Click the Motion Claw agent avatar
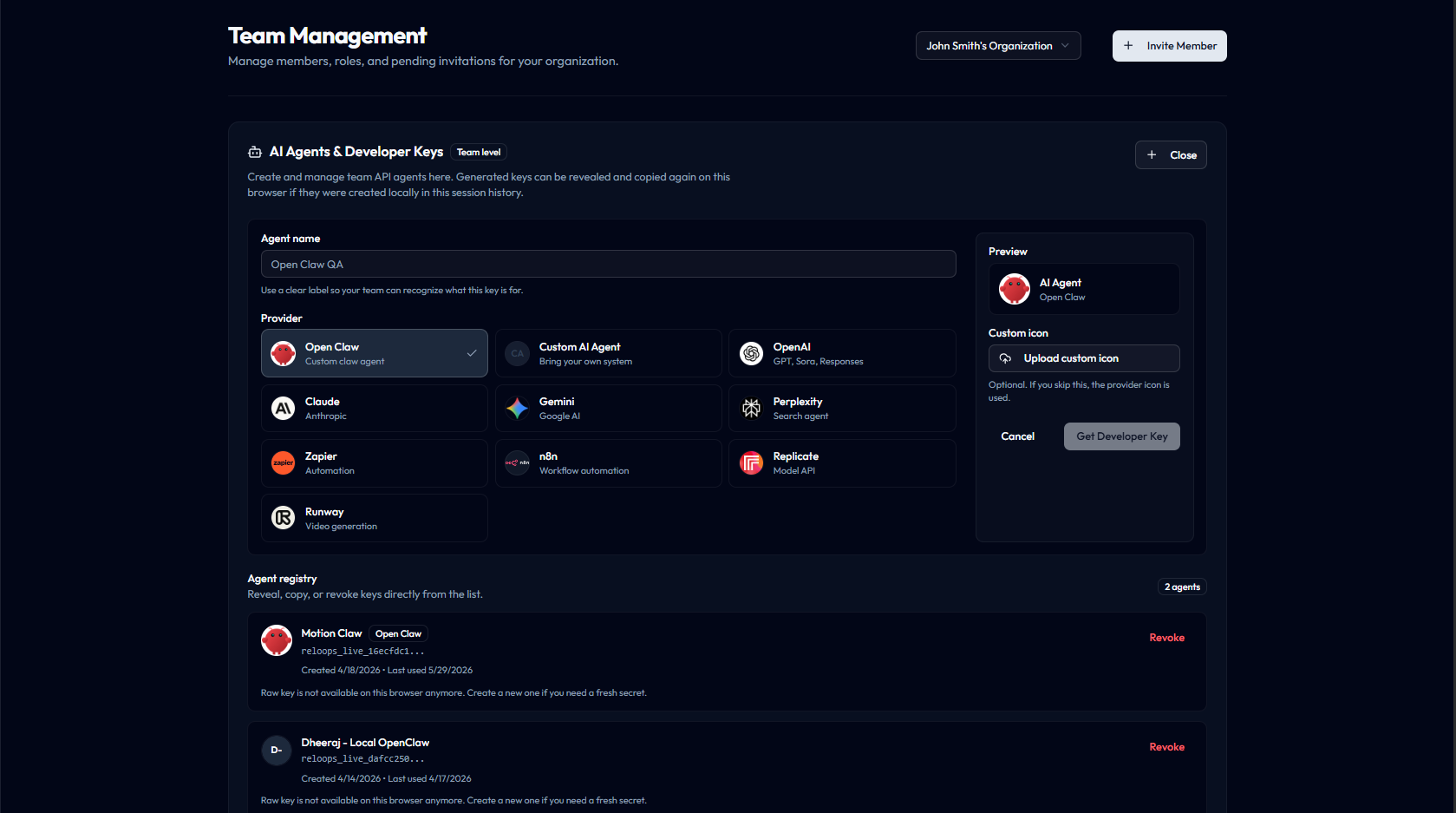The image size is (1456, 813). point(277,640)
